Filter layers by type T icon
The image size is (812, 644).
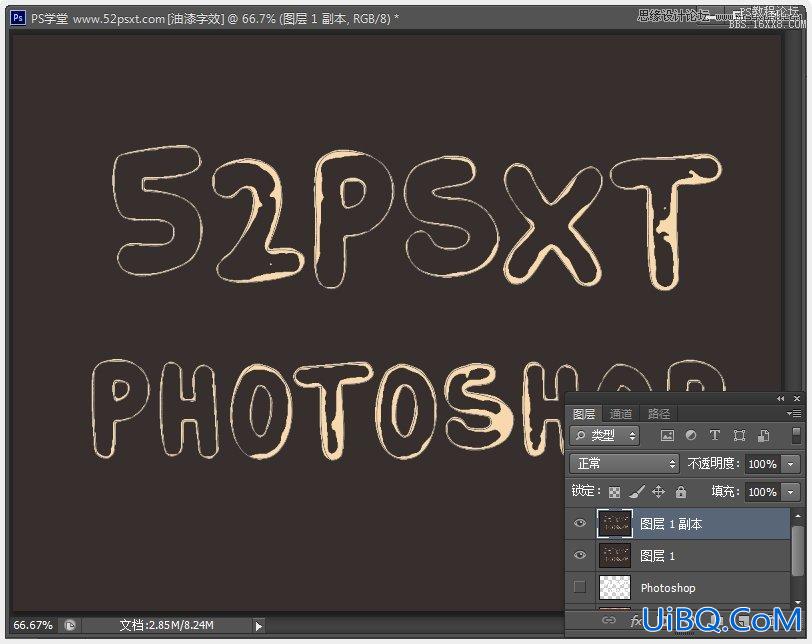tap(715, 435)
